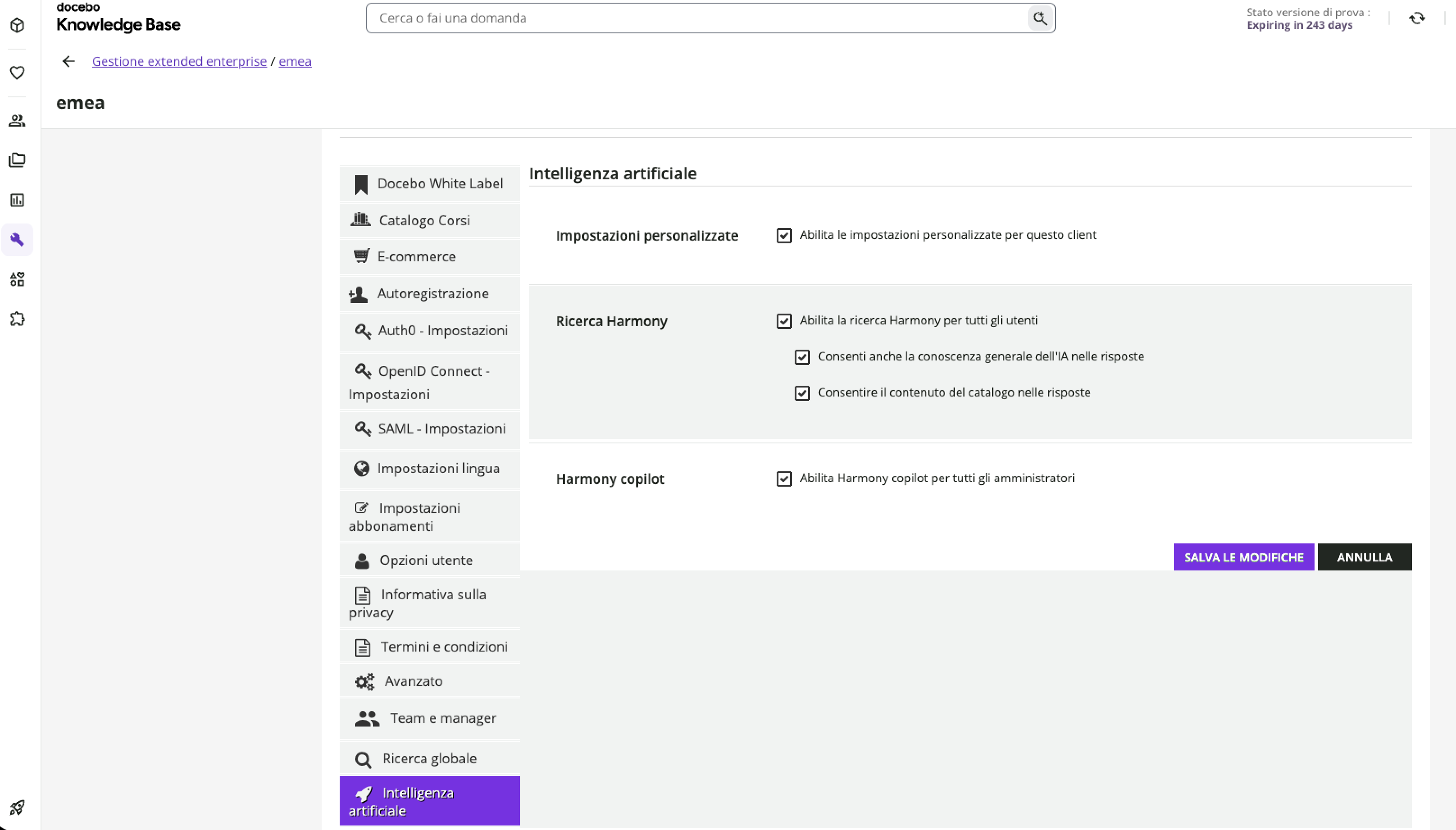Click Salva le modifiche button
This screenshot has width=1456, height=830.
pos(1244,557)
